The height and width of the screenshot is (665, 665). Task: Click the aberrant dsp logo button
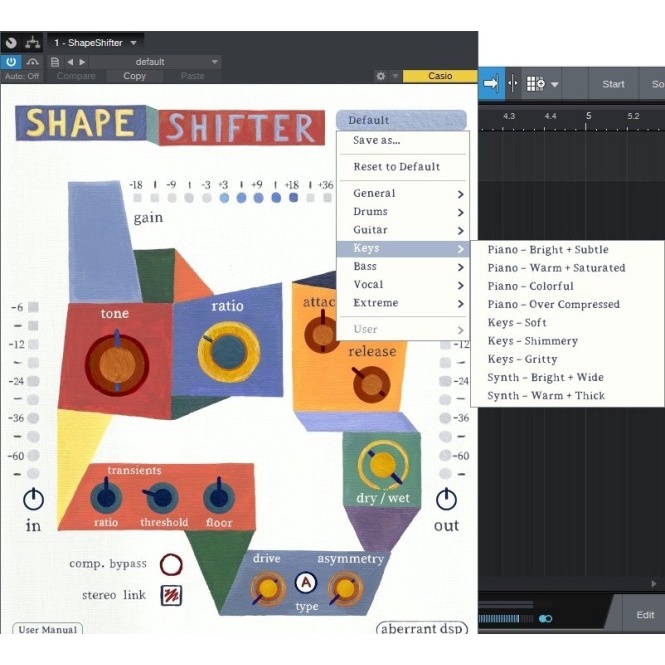click(x=422, y=628)
